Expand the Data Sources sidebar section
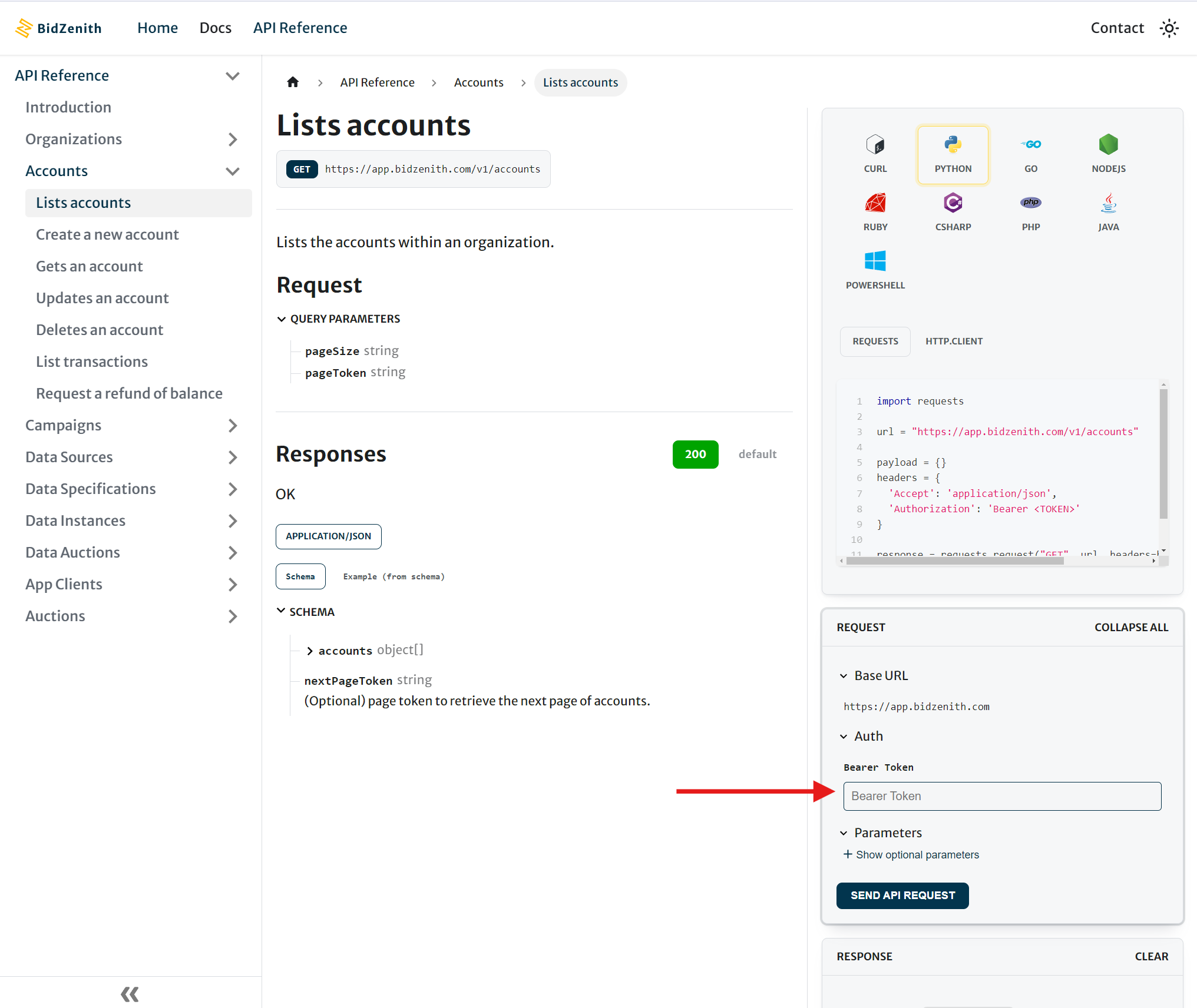This screenshot has width=1197, height=1008. coord(233,457)
